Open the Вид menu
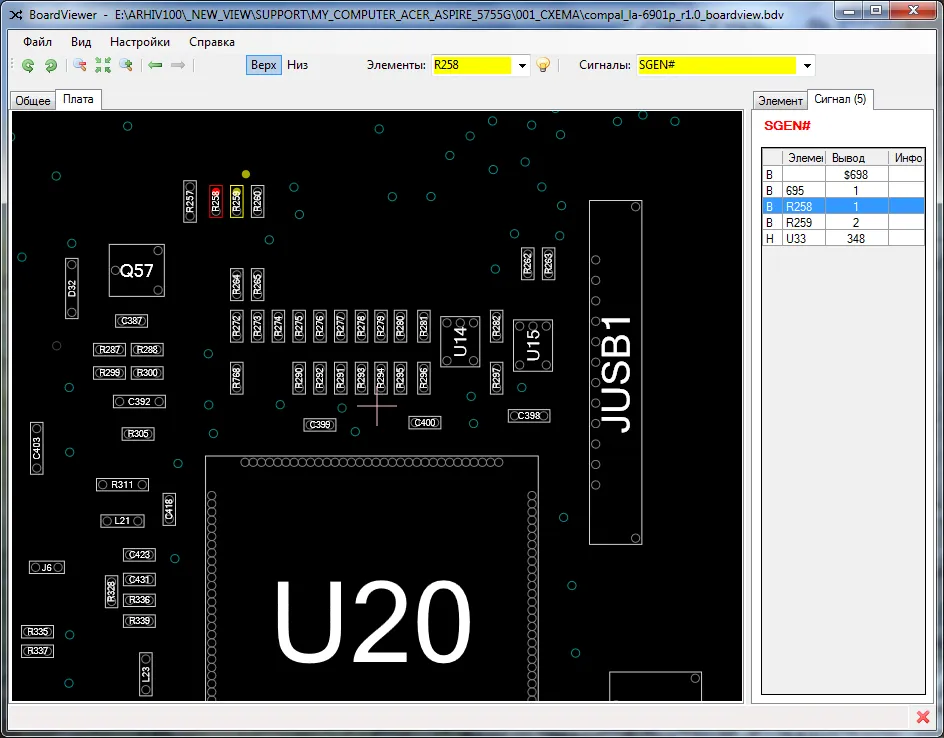 [x=81, y=42]
